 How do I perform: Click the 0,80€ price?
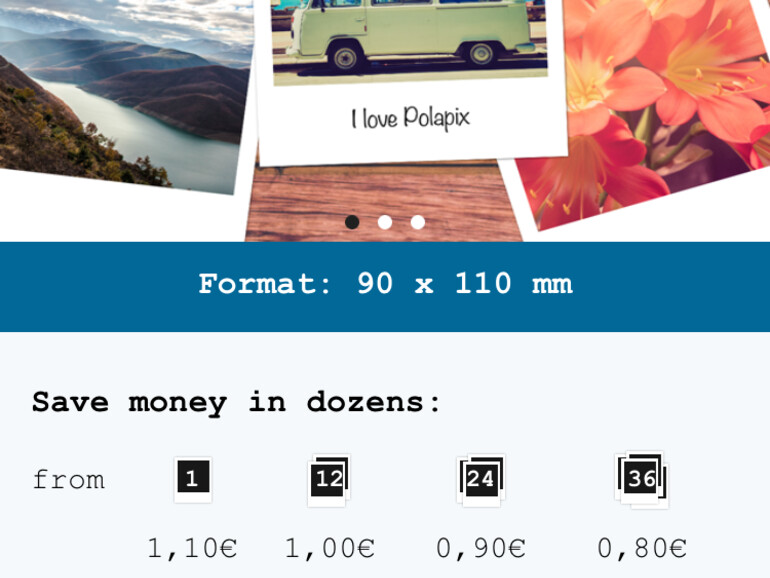642,548
